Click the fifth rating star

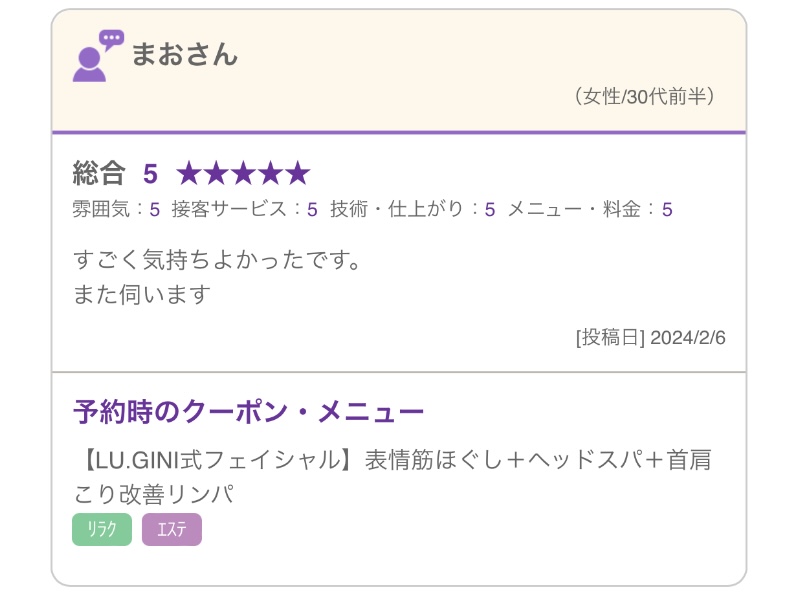click(x=297, y=174)
